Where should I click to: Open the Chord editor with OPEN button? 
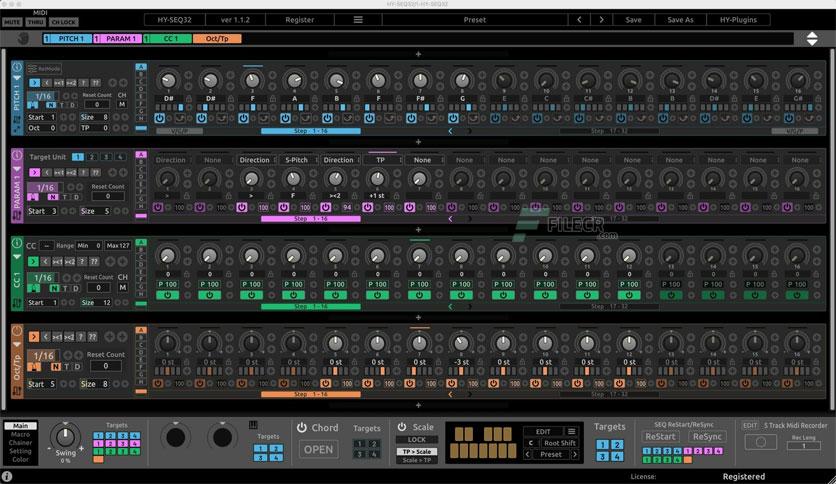(x=318, y=449)
